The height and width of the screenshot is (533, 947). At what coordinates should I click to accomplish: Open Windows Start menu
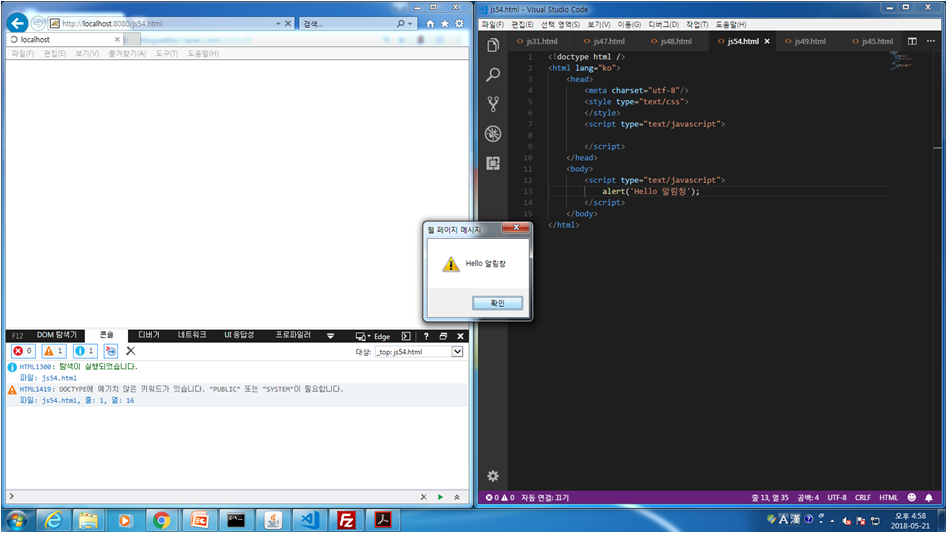coord(16,520)
